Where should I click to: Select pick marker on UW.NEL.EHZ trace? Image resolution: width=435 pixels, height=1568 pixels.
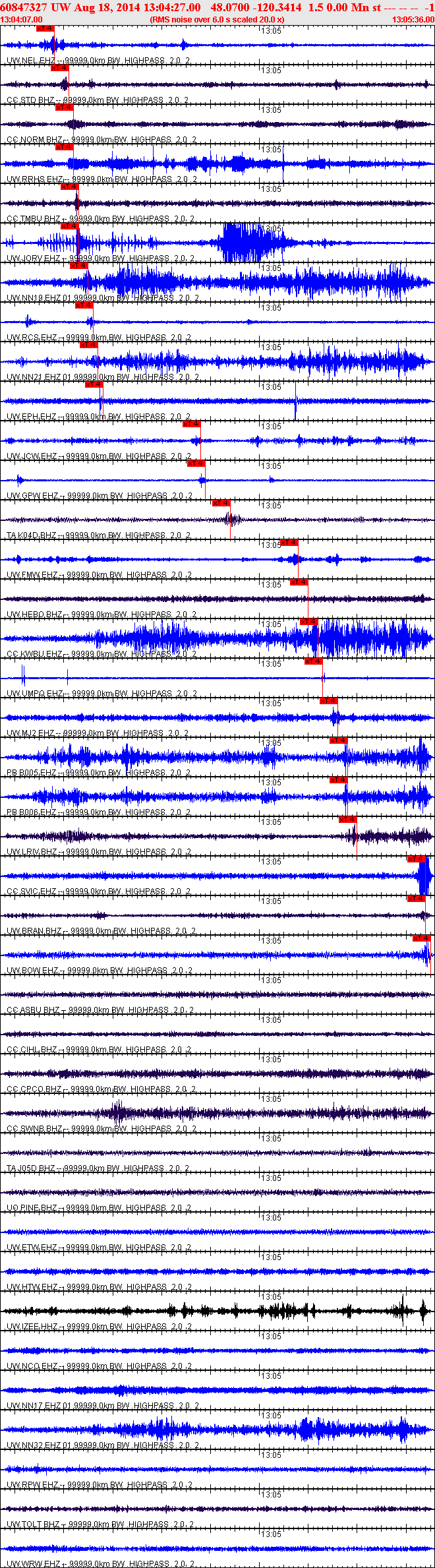[x=45, y=28]
